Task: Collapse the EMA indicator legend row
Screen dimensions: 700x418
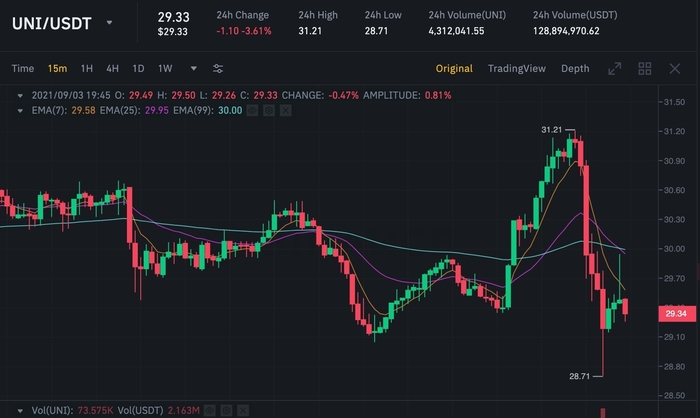Action: tap(22, 110)
